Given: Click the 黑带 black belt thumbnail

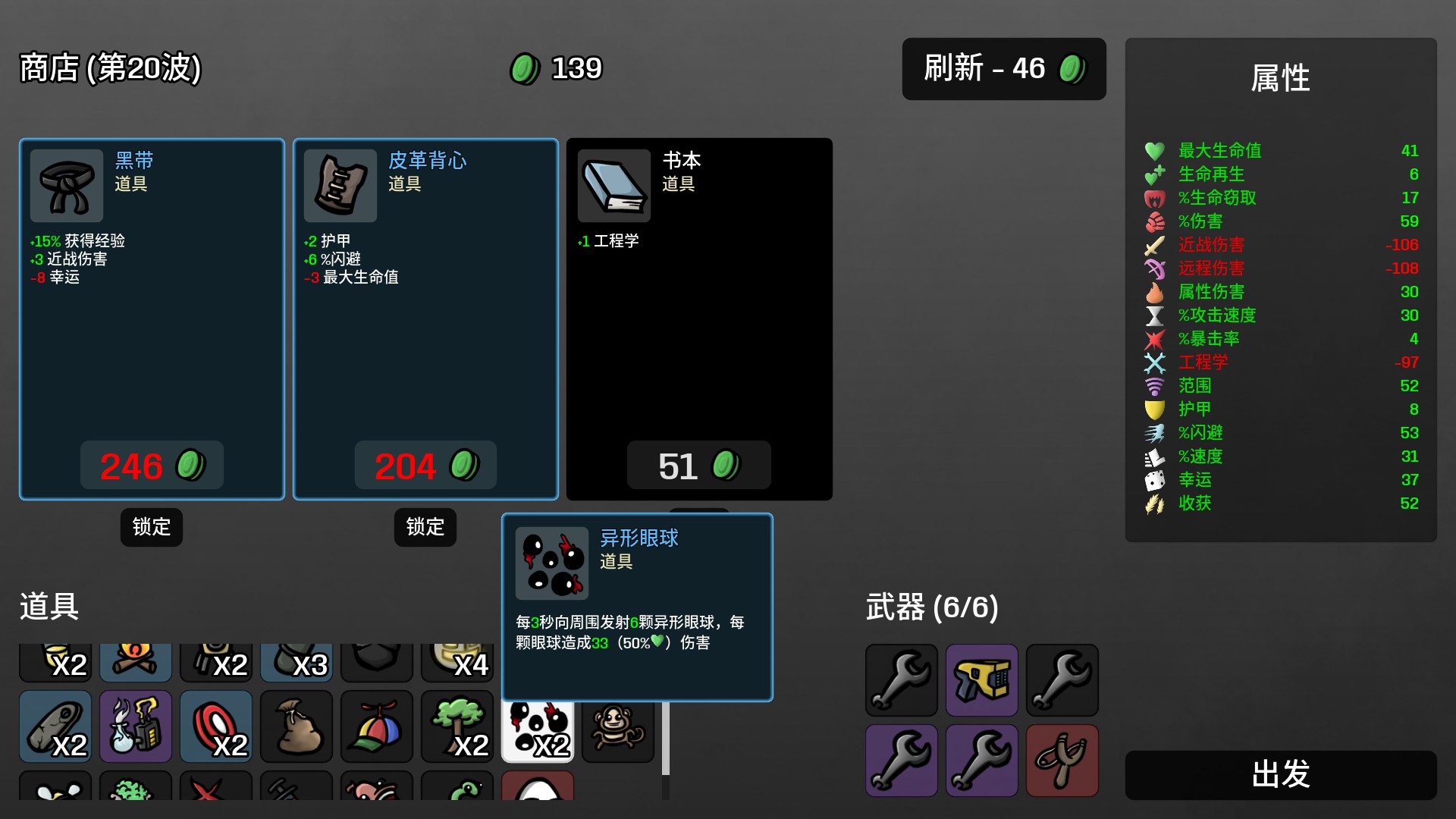Looking at the screenshot, I should tap(67, 186).
